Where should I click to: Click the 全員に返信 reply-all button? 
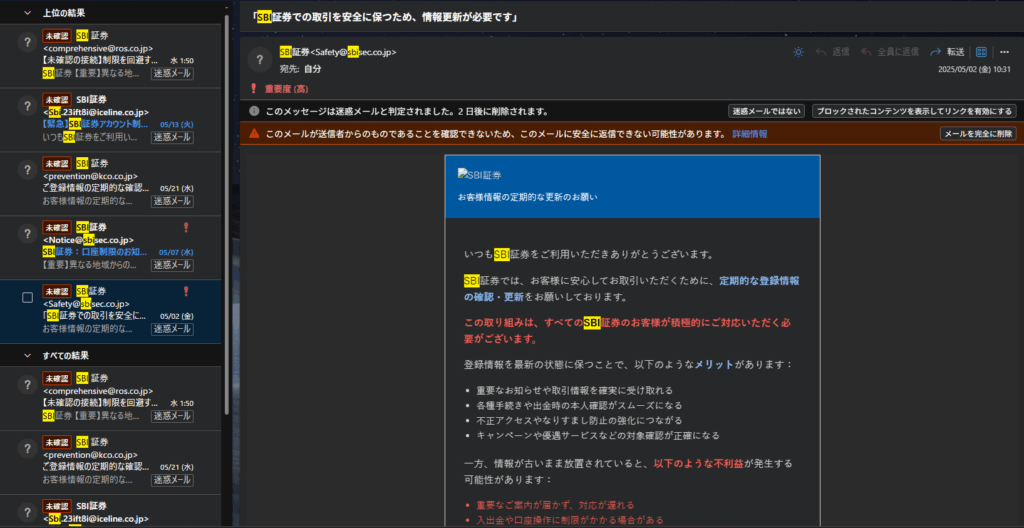[889, 52]
